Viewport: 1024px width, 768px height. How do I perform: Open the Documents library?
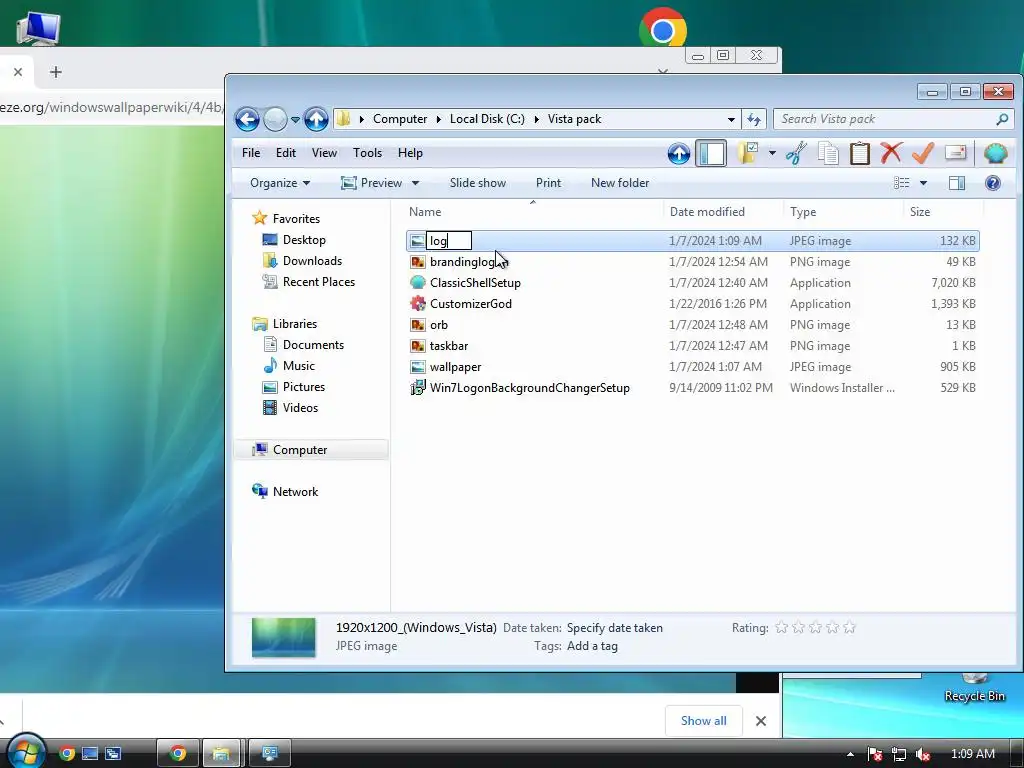313,345
